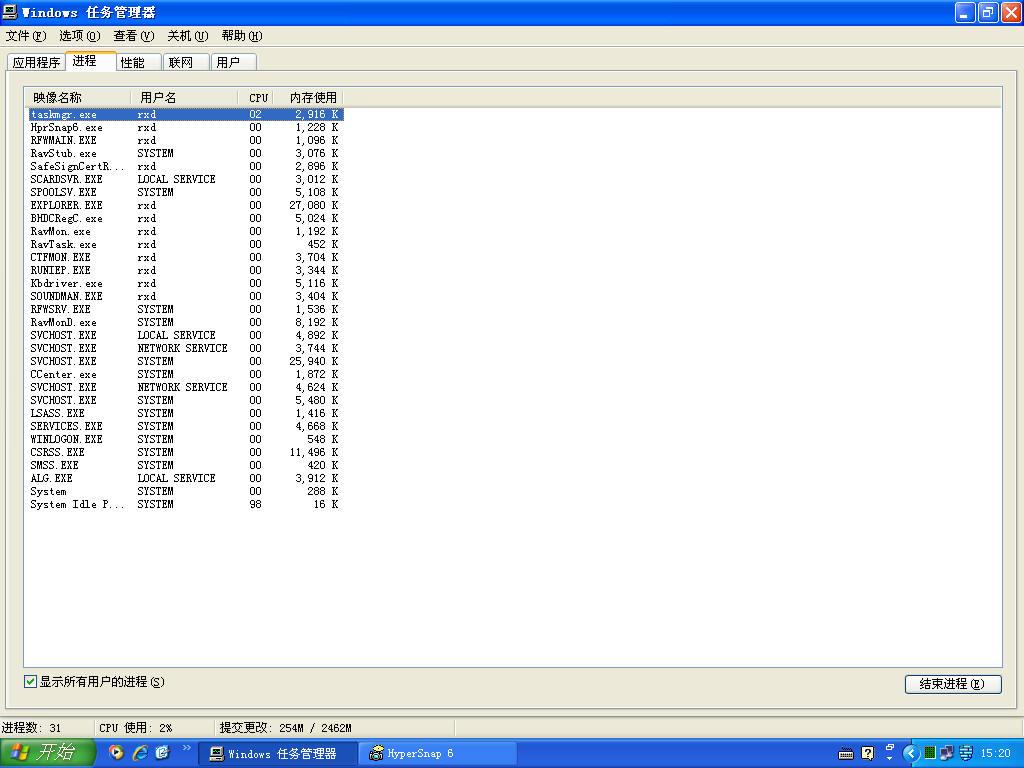The width and height of the screenshot is (1024, 768).
Task: Select the System Idle P... process
Action: click(185, 504)
